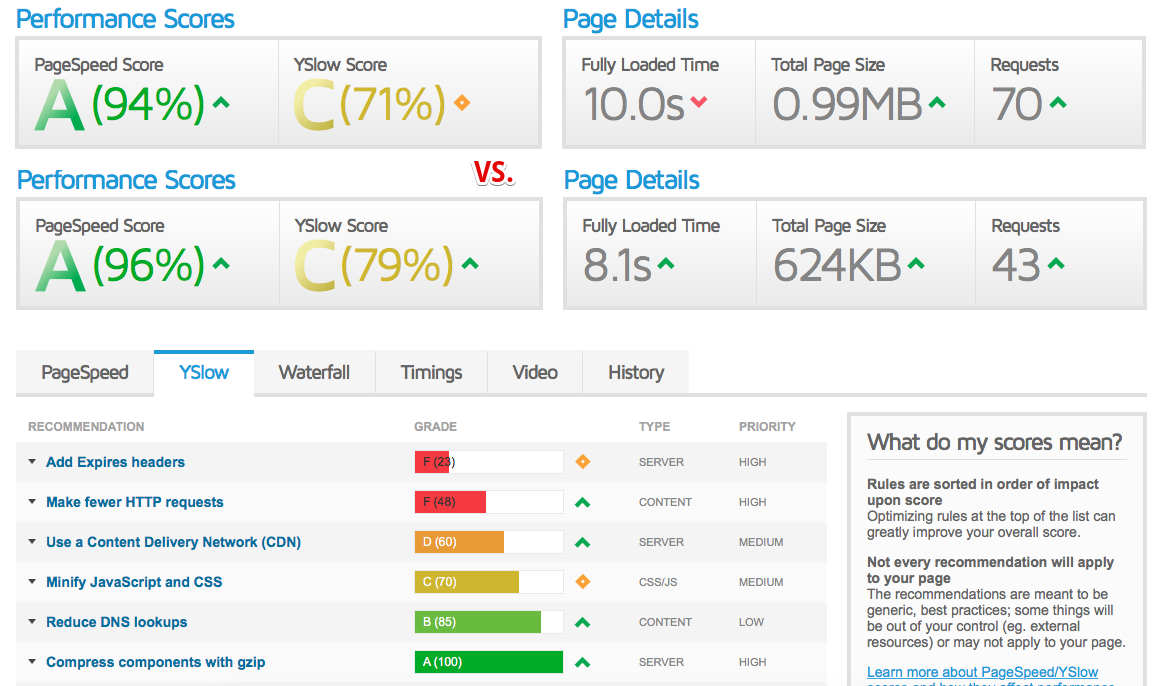Click orange diamond icon in Add Expires row
Image resolution: width=1162 pixels, height=686 pixels.
583,462
